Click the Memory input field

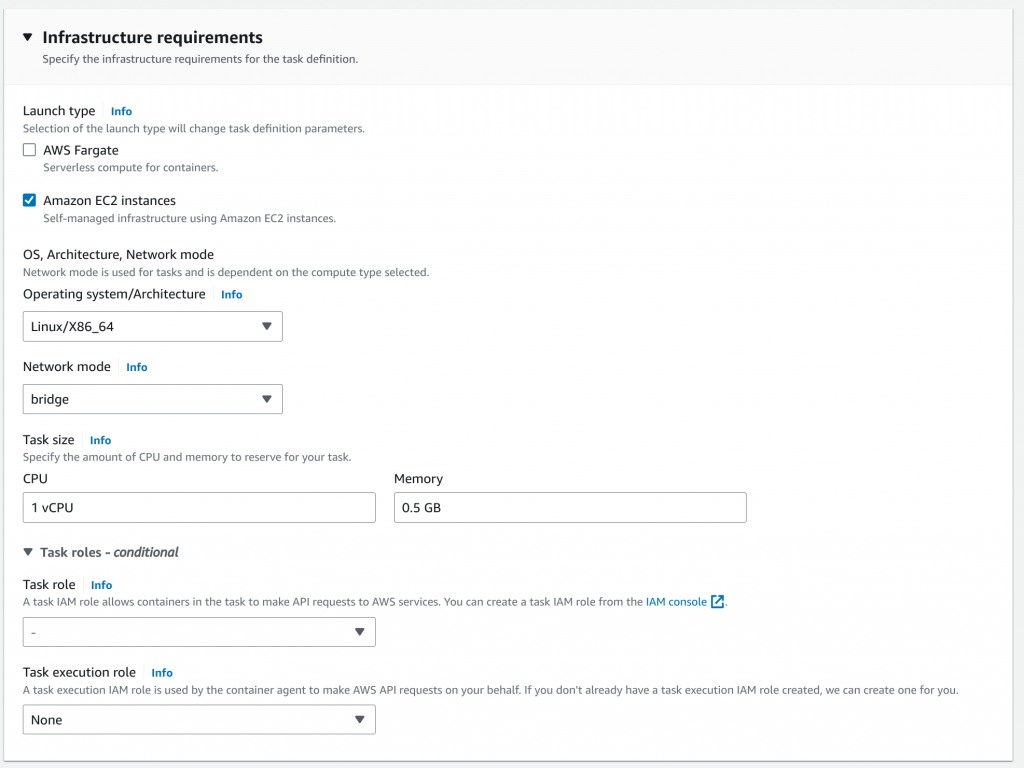click(570, 507)
